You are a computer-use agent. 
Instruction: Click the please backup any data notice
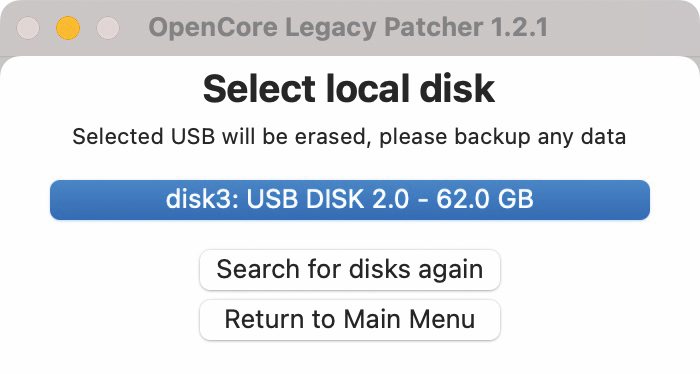coord(502,137)
